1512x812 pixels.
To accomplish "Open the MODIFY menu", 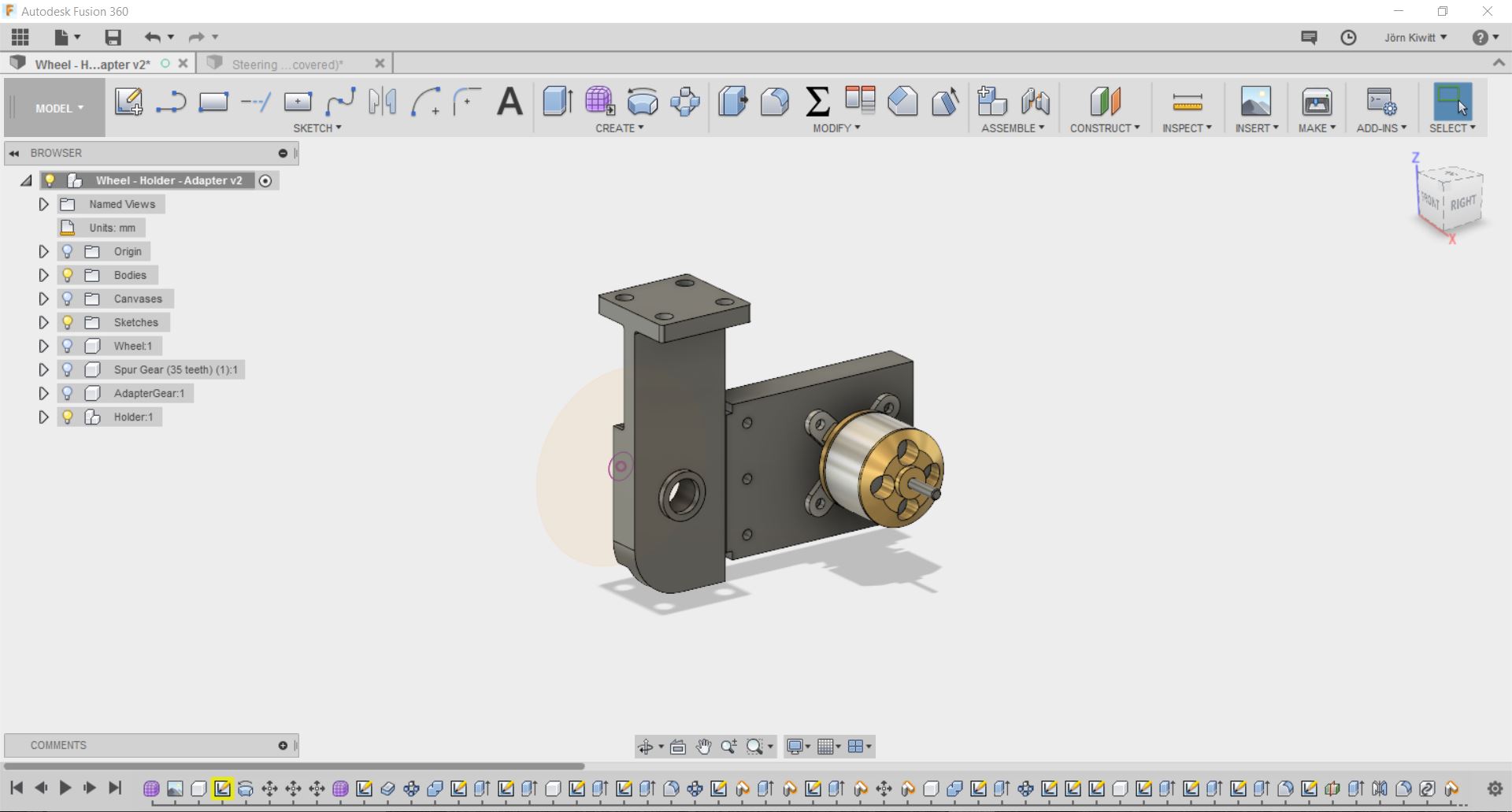I will tap(836, 128).
